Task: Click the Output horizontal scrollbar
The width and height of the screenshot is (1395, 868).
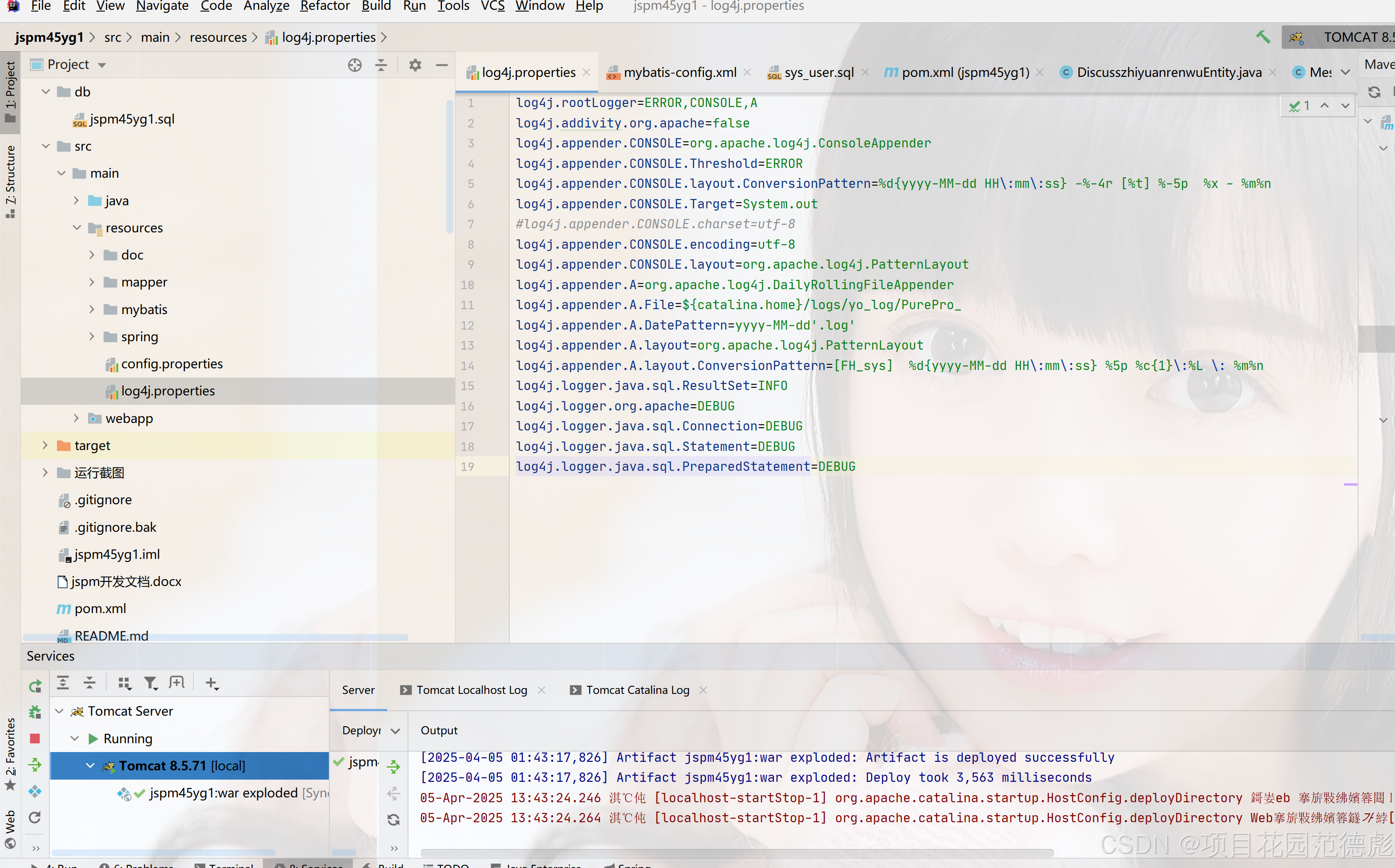Action: coord(736,852)
